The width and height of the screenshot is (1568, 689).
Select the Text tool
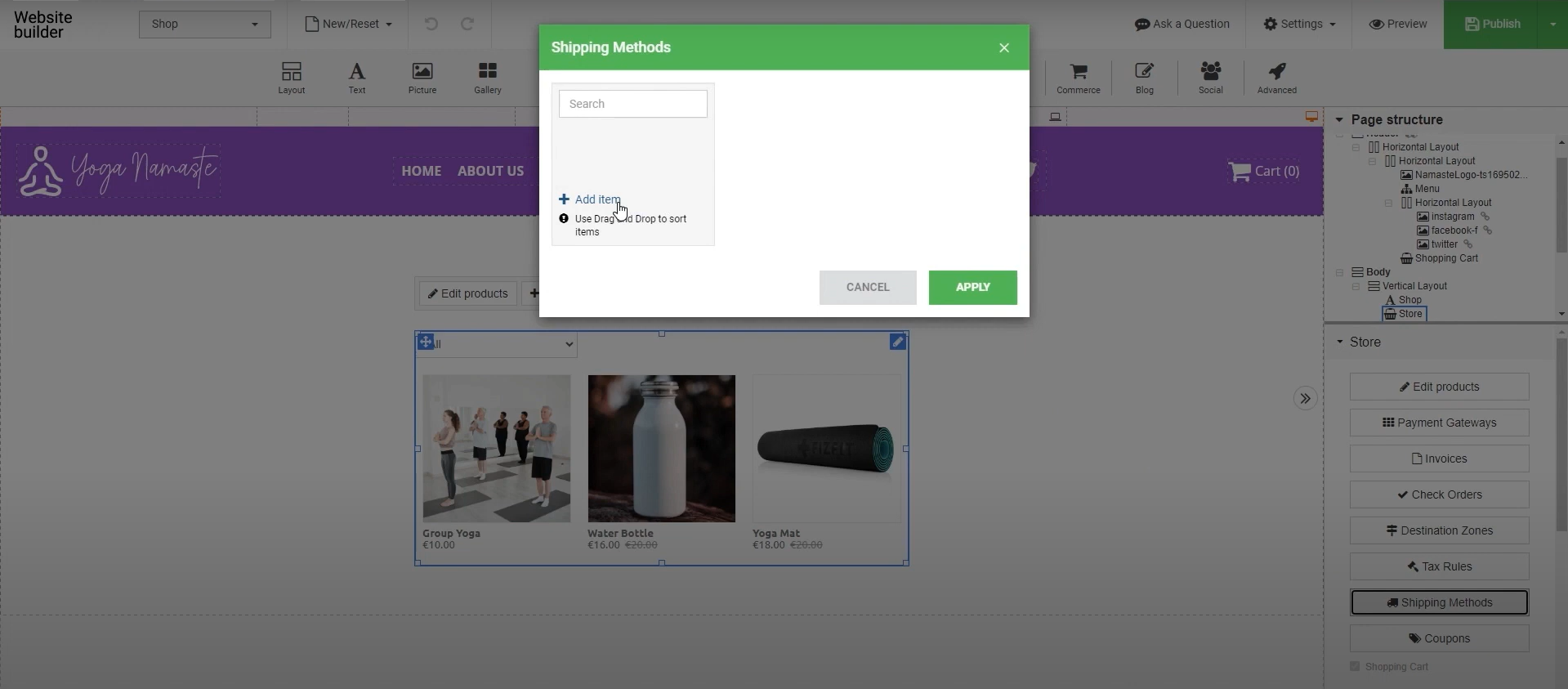point(357,78)
